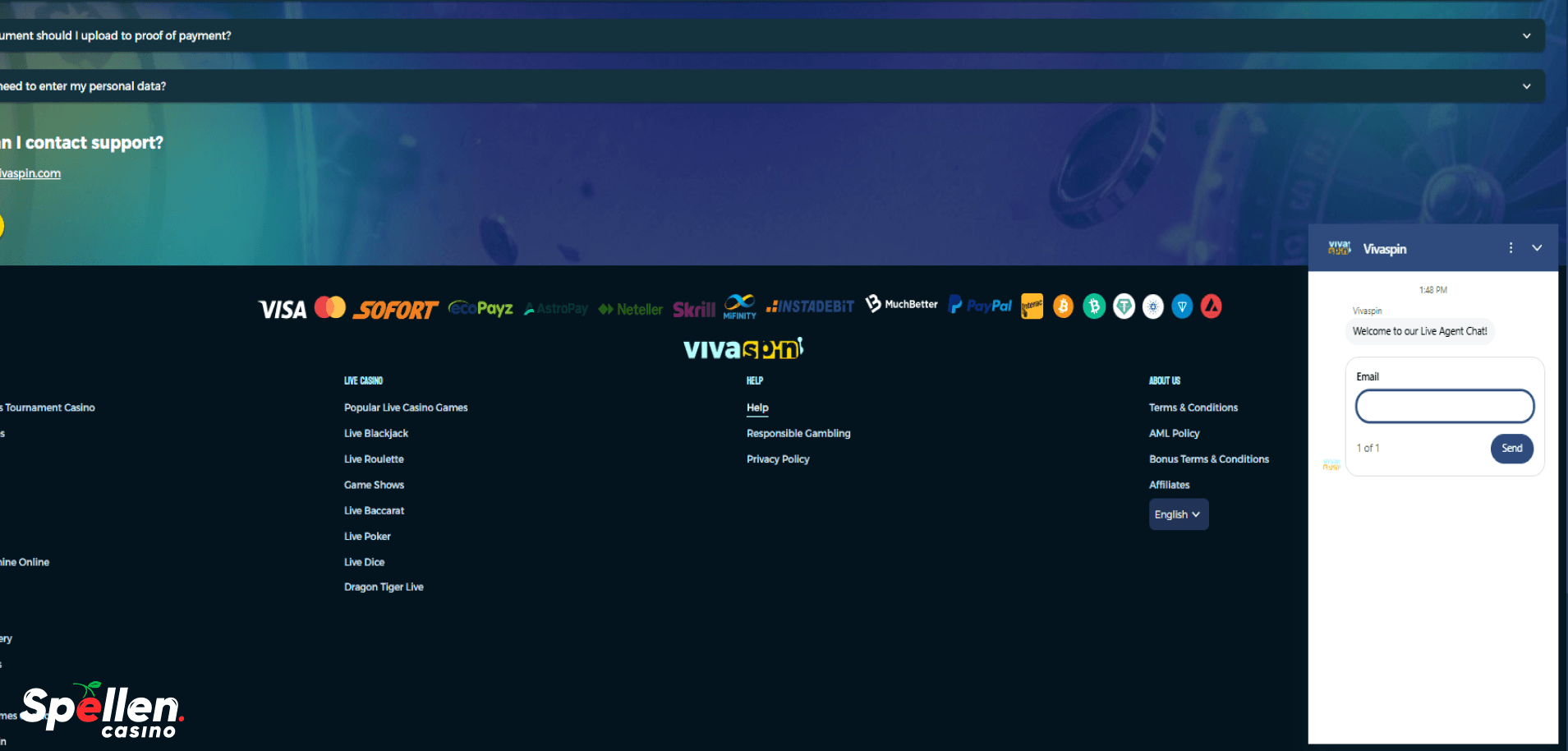
Task: Open the English language dropdown
Action: coord(1179,514)
